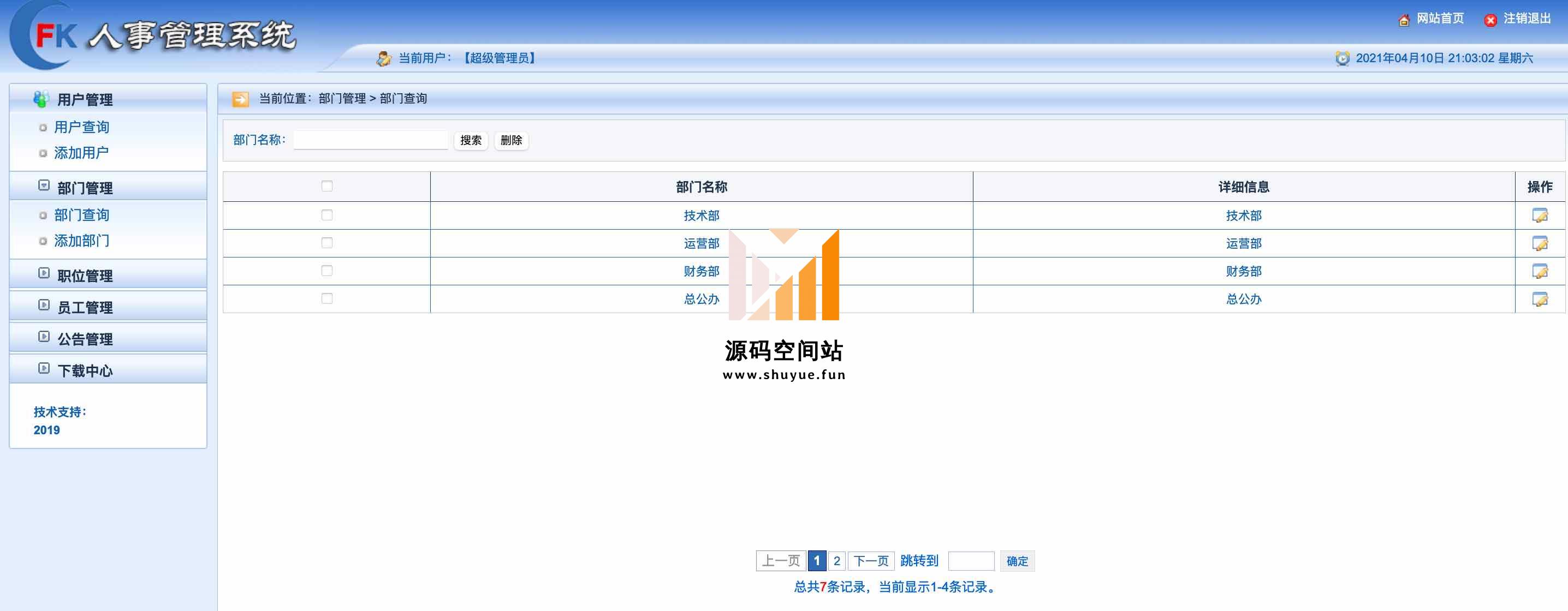Open 部门查询 in the sidebar
The width and height of the screenshot is (1568, 611).
pyautogui.click(x=81, y=215)
